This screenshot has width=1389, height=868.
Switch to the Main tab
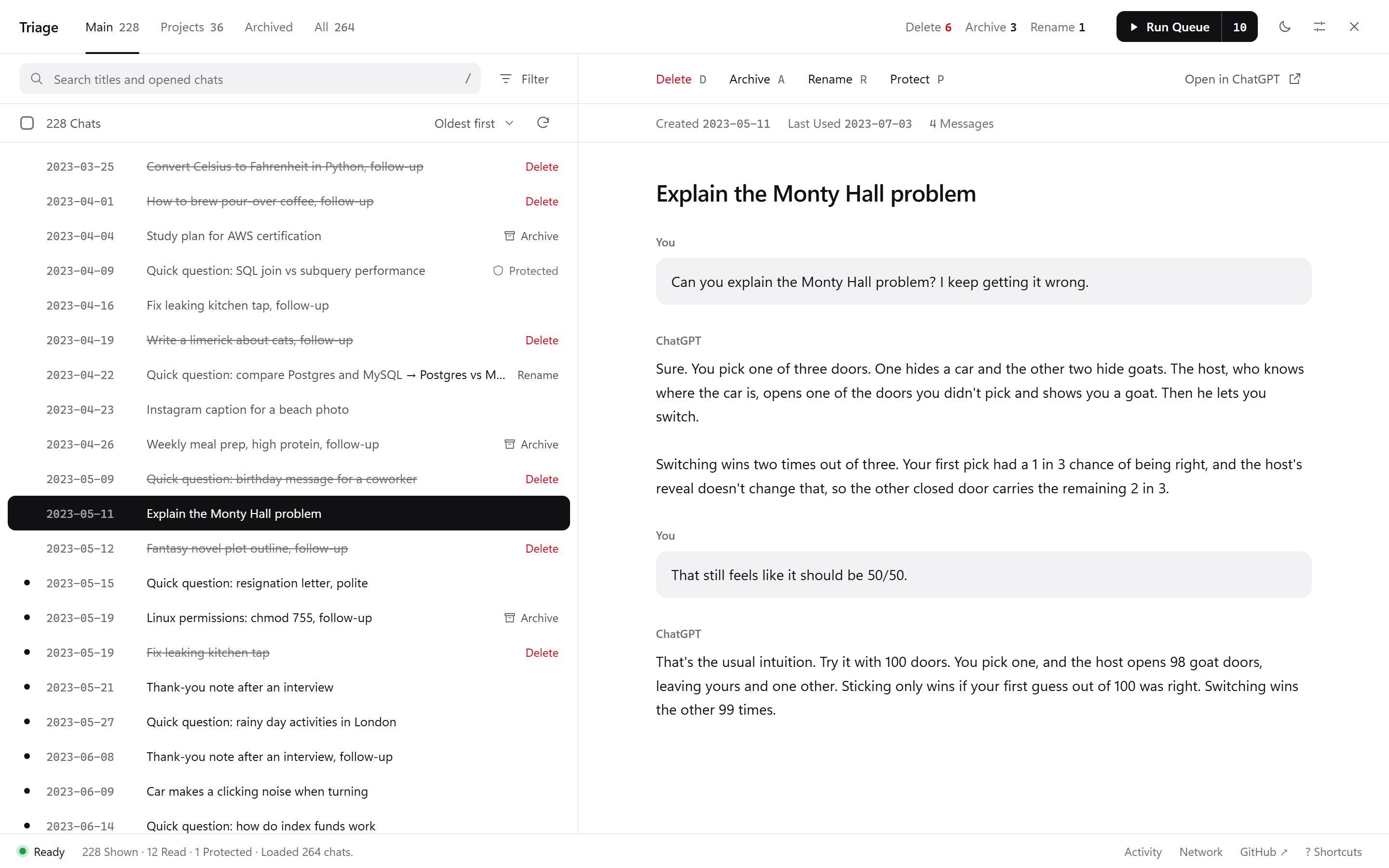click(x=112, y=27)
